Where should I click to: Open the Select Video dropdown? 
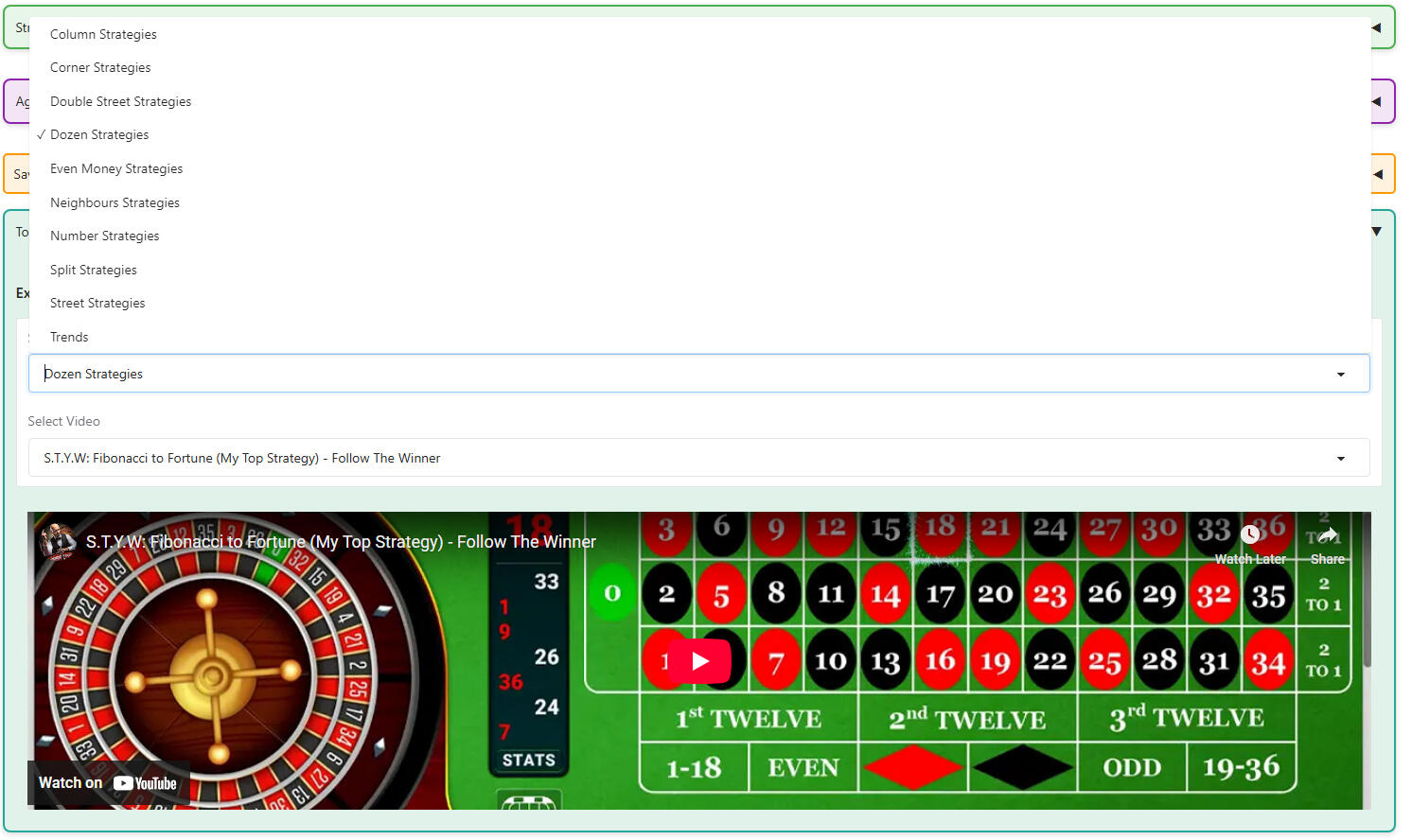[698, 458]
